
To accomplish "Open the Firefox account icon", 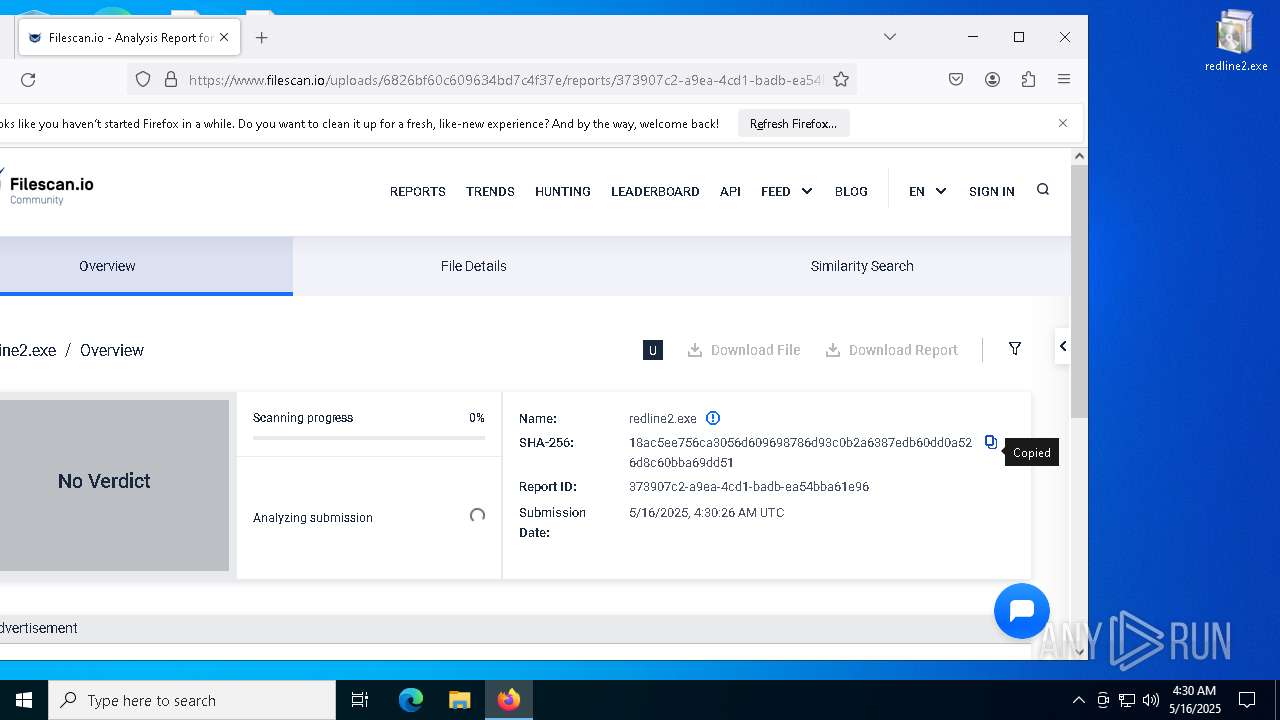I will [992, 79].
